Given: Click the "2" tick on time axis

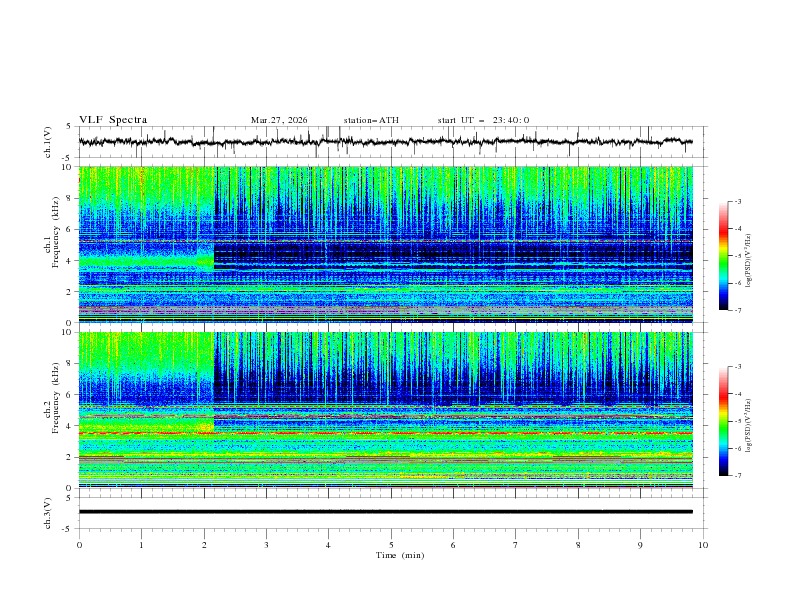Looking at the screenshot, I should click(x=204, y=545).
